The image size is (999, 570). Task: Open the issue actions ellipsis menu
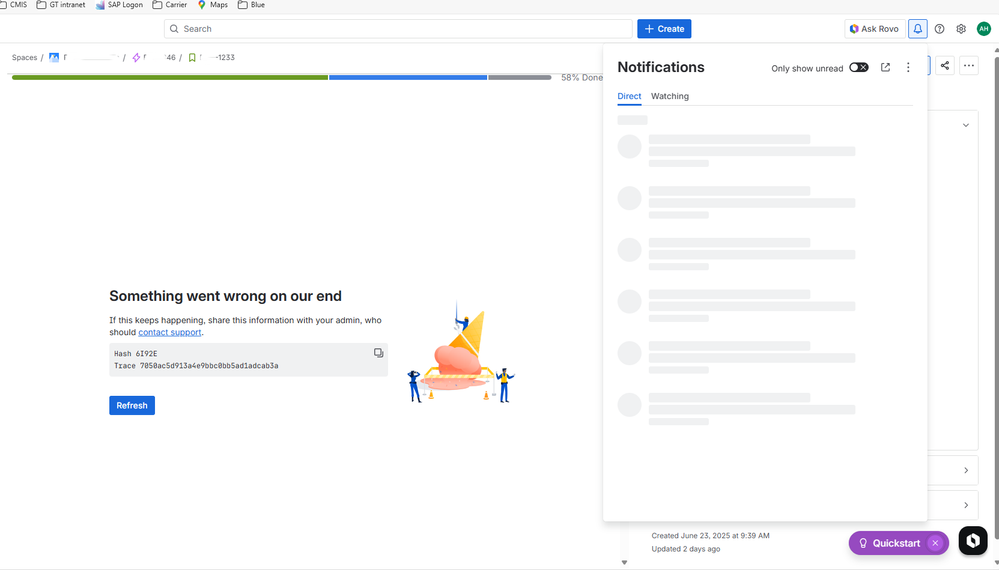pos(968,66)
